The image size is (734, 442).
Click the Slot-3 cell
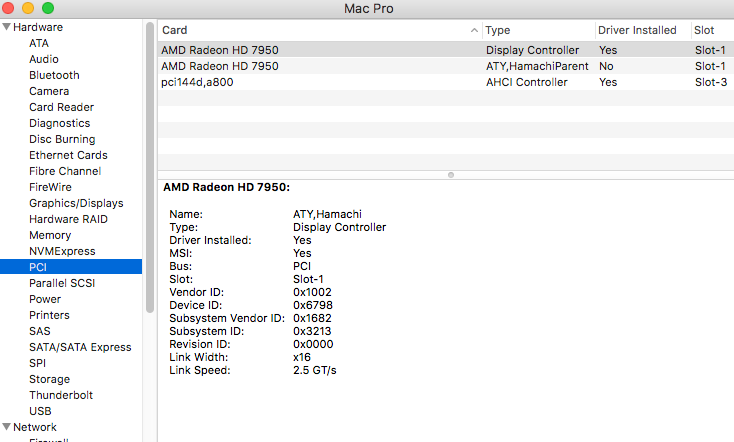point(711,82)
